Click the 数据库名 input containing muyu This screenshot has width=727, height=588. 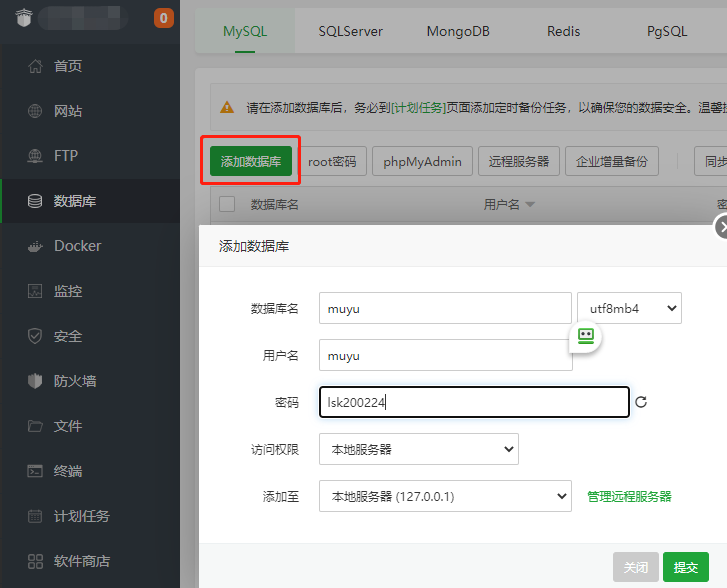point(445,308)
